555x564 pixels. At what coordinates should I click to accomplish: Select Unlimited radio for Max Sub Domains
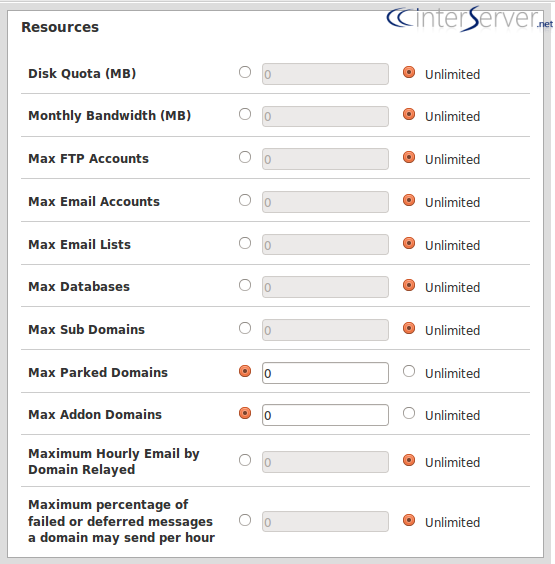click(409, 328)
